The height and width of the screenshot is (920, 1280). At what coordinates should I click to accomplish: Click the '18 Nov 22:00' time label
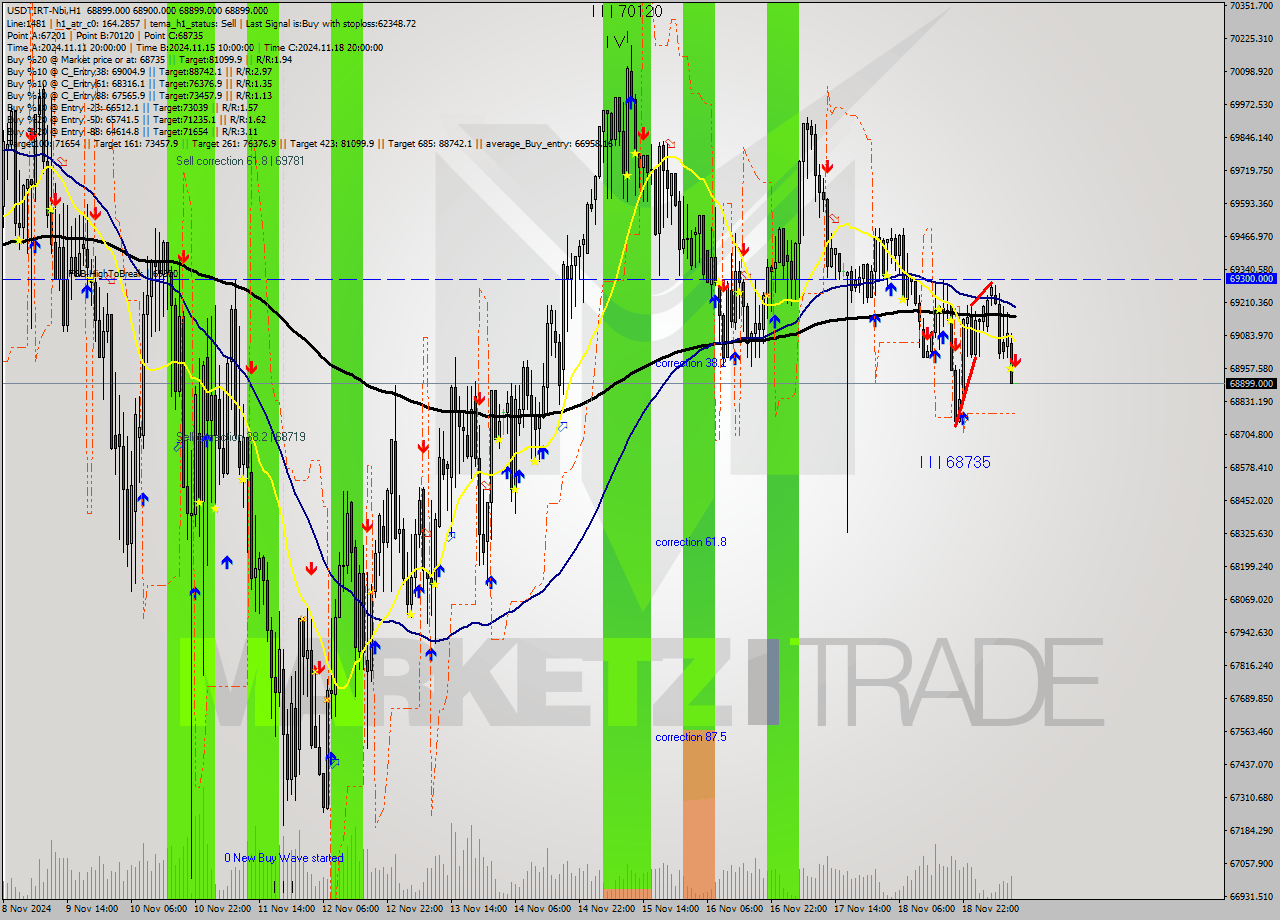(x=990, y=909)
